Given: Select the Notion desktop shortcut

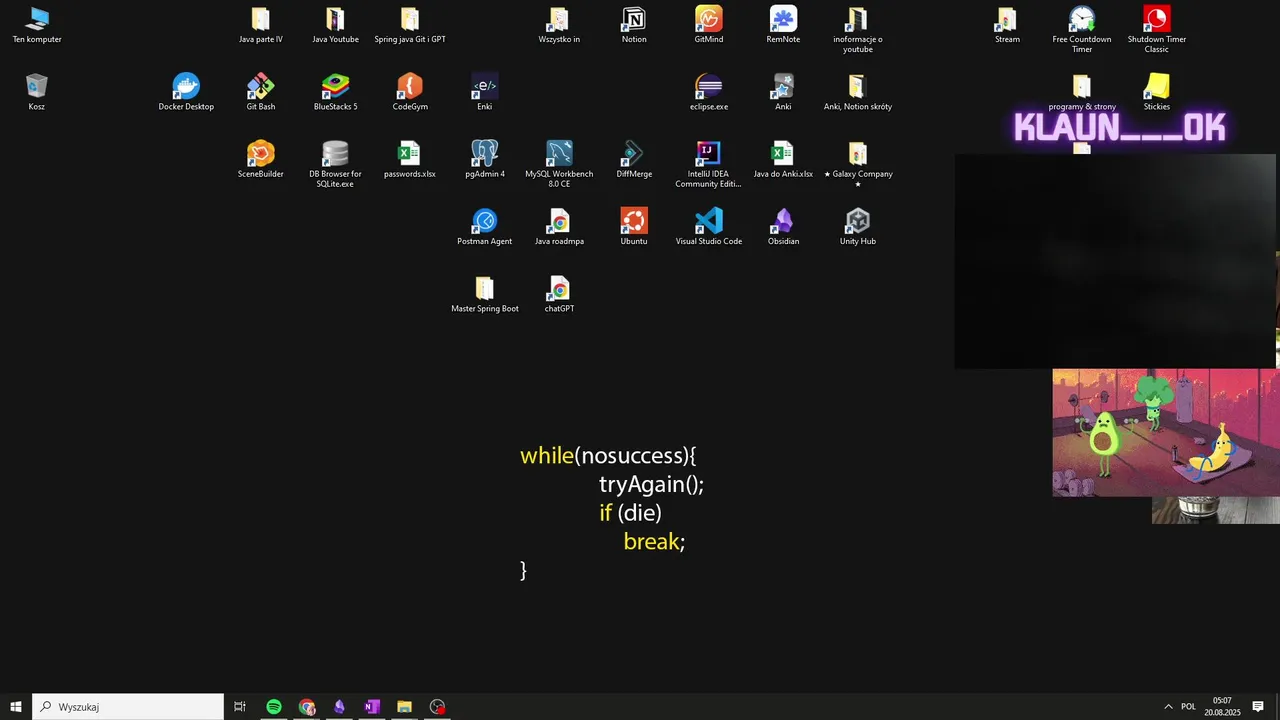Looking at the screenshot, I should [x=634, y=26].
